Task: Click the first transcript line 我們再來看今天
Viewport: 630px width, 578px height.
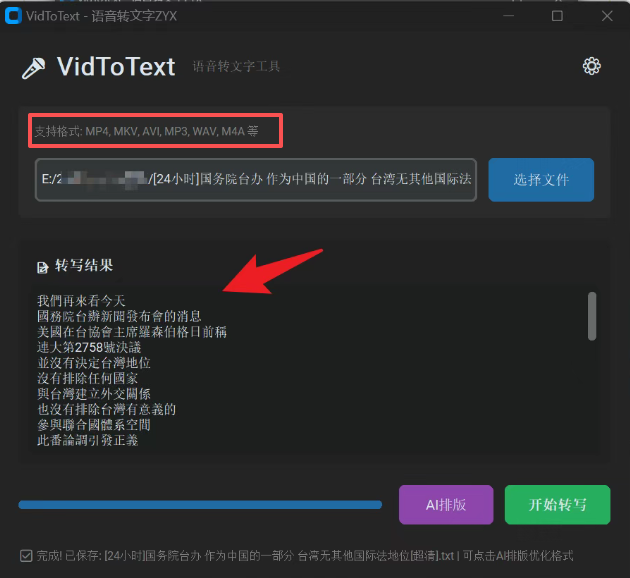Action: tap(82, 300)
